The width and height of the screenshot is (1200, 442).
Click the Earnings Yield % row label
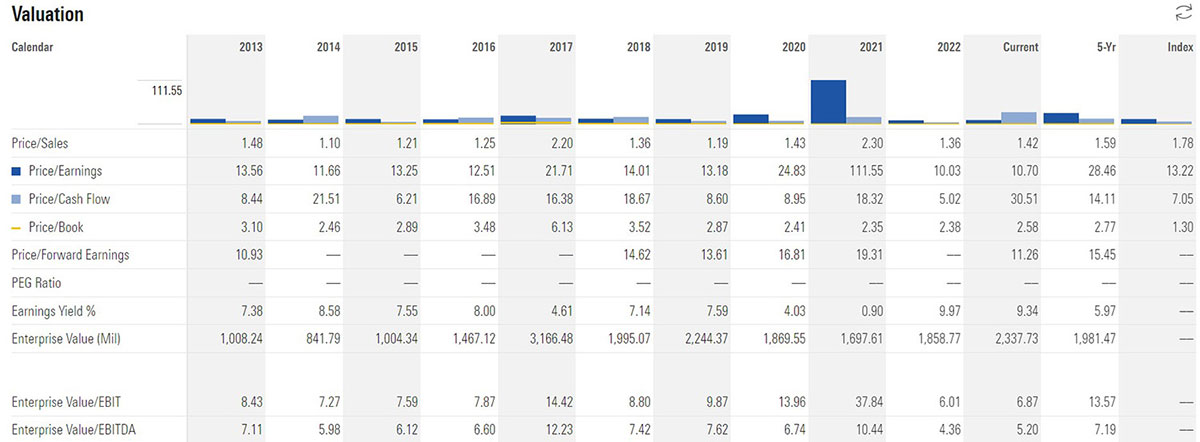52,311
